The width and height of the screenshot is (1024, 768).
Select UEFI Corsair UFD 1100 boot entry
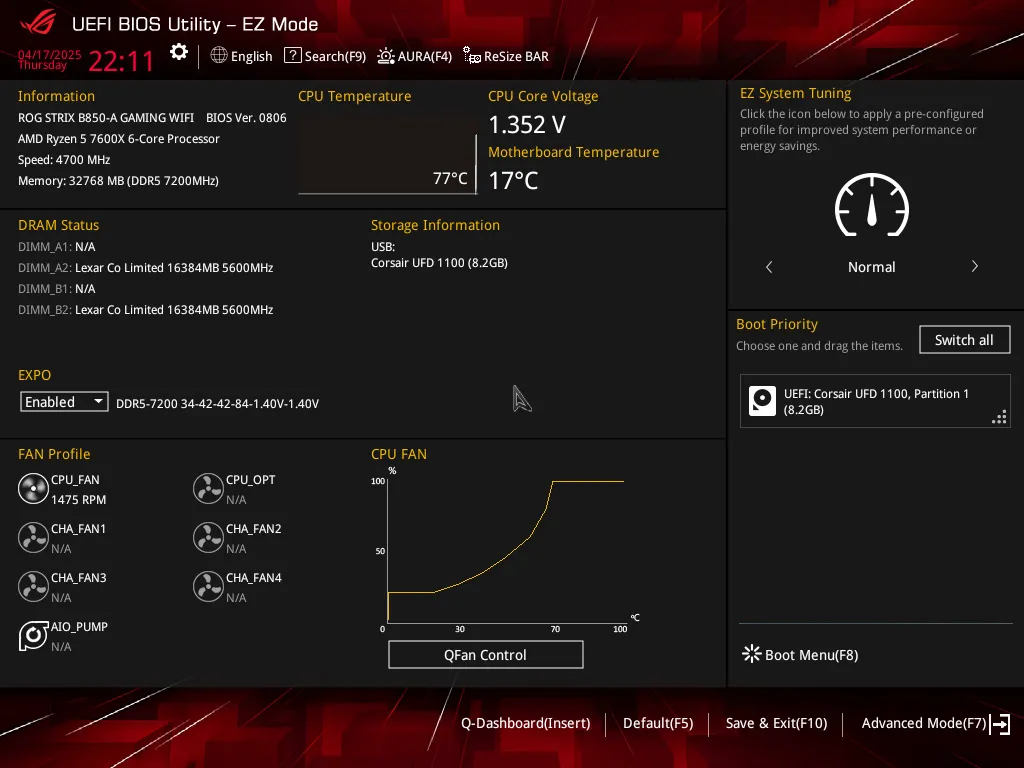(875, 401)
